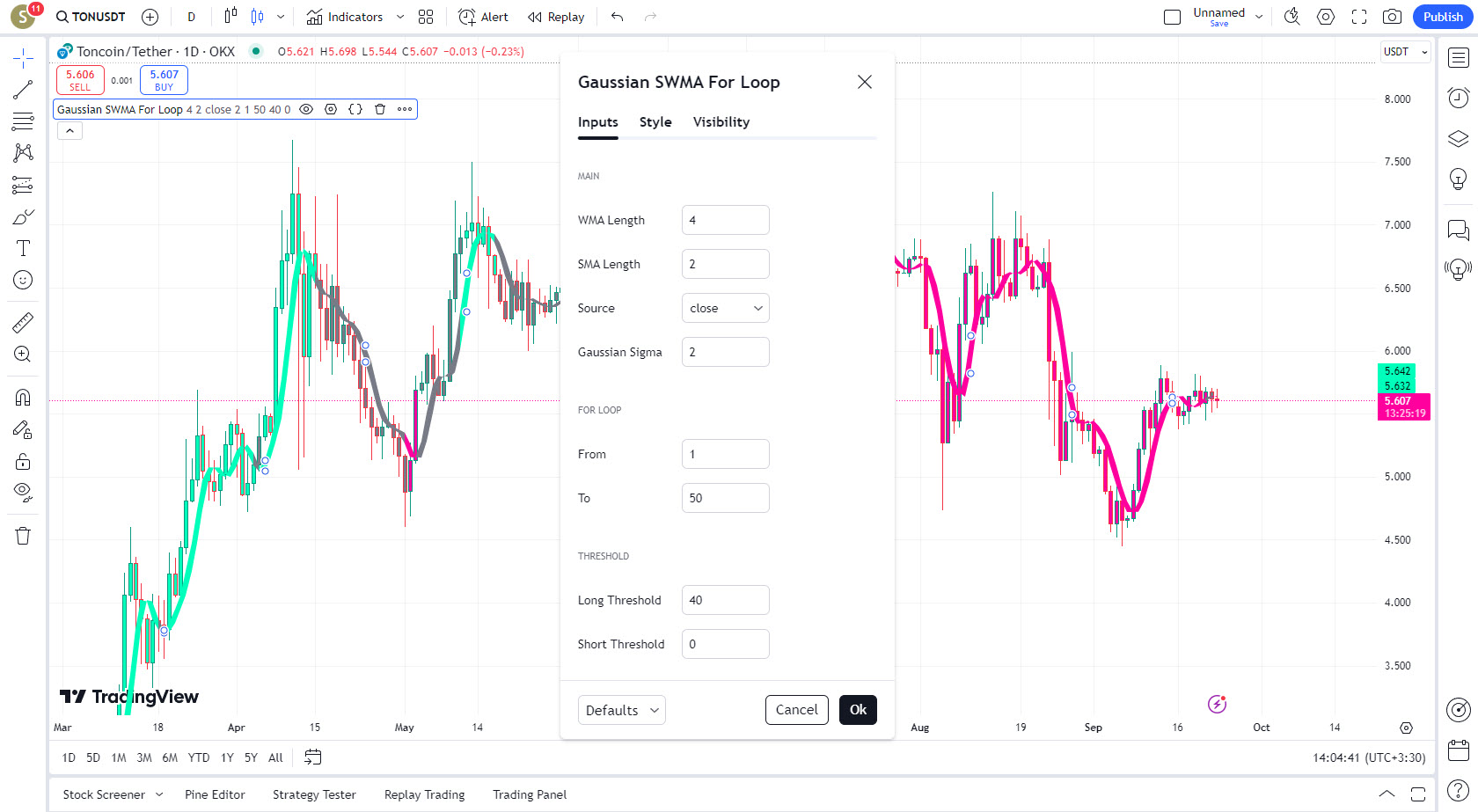Switch to the Style tab
The image size is (1478, 812).
655,122
